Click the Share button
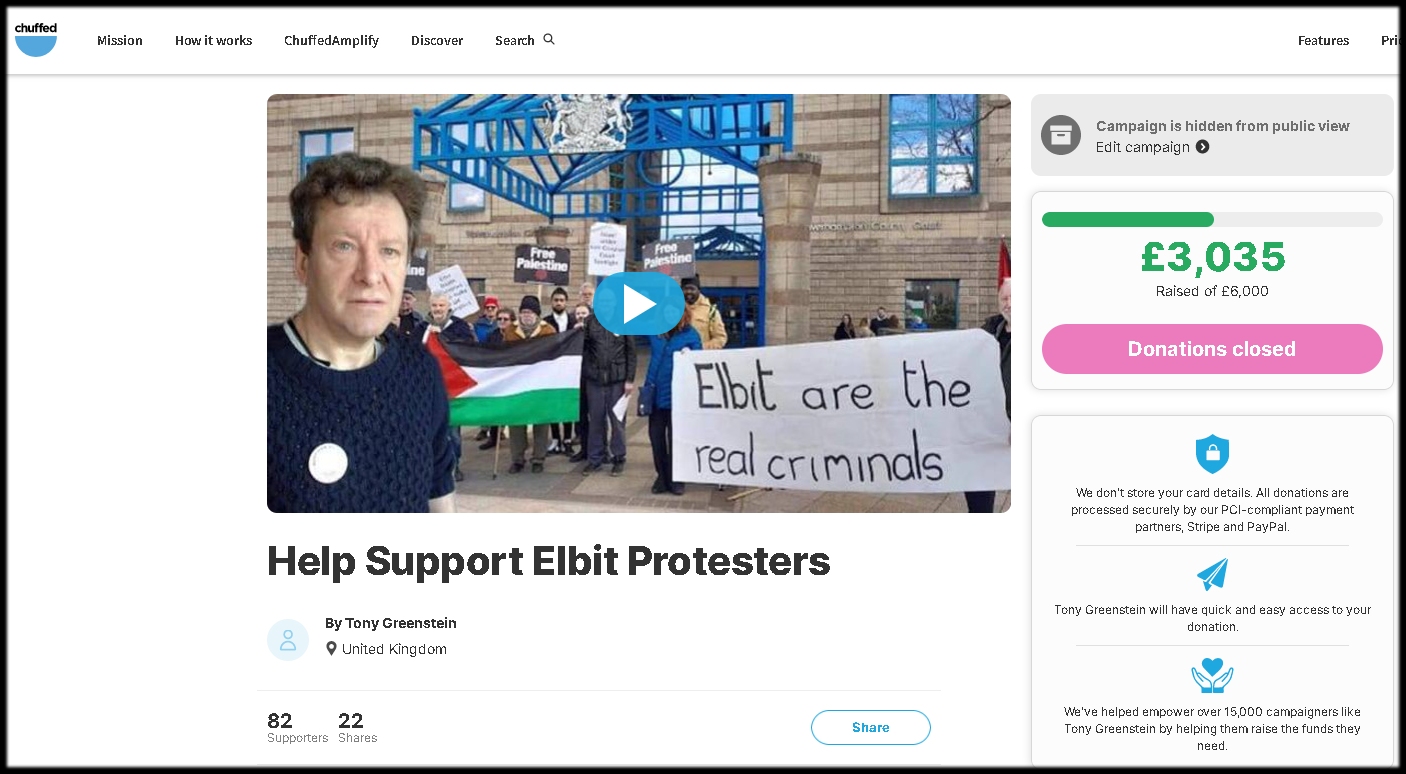 tap(870, 728)
